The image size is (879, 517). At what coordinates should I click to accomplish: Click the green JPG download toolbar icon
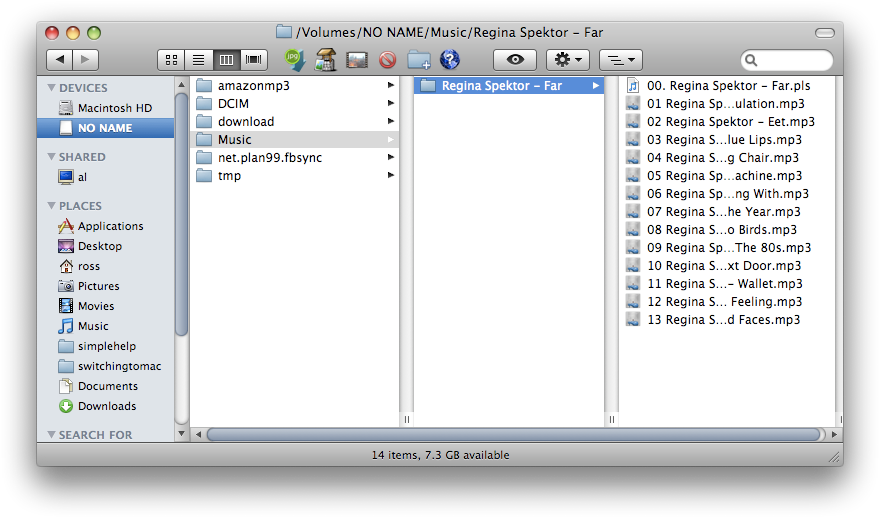(x=295, y=59)
